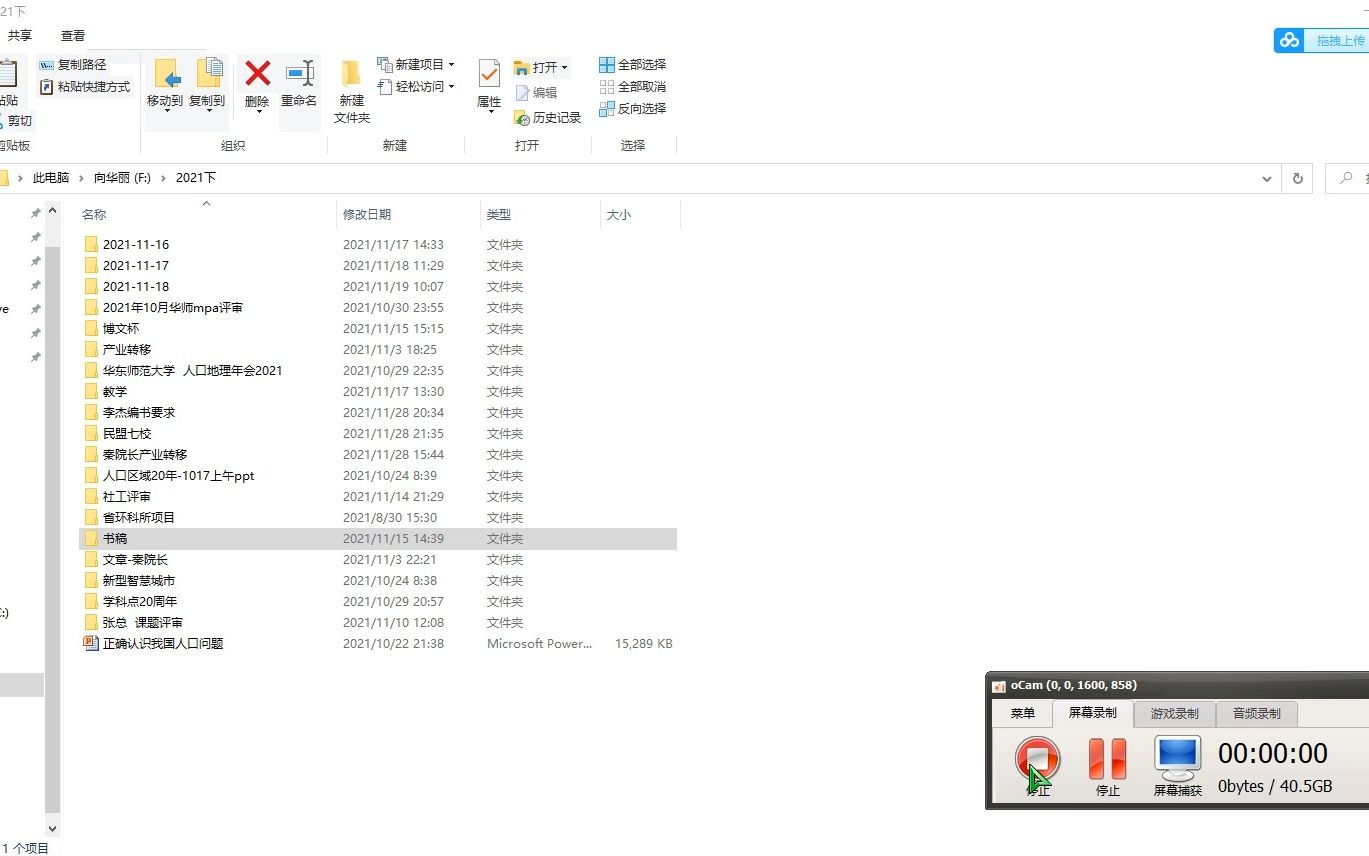This screenshot has height=856, width=1369.
Task: Click the Move to (移动到) icon
Action: pyautogui.click(x=166, y=73)
